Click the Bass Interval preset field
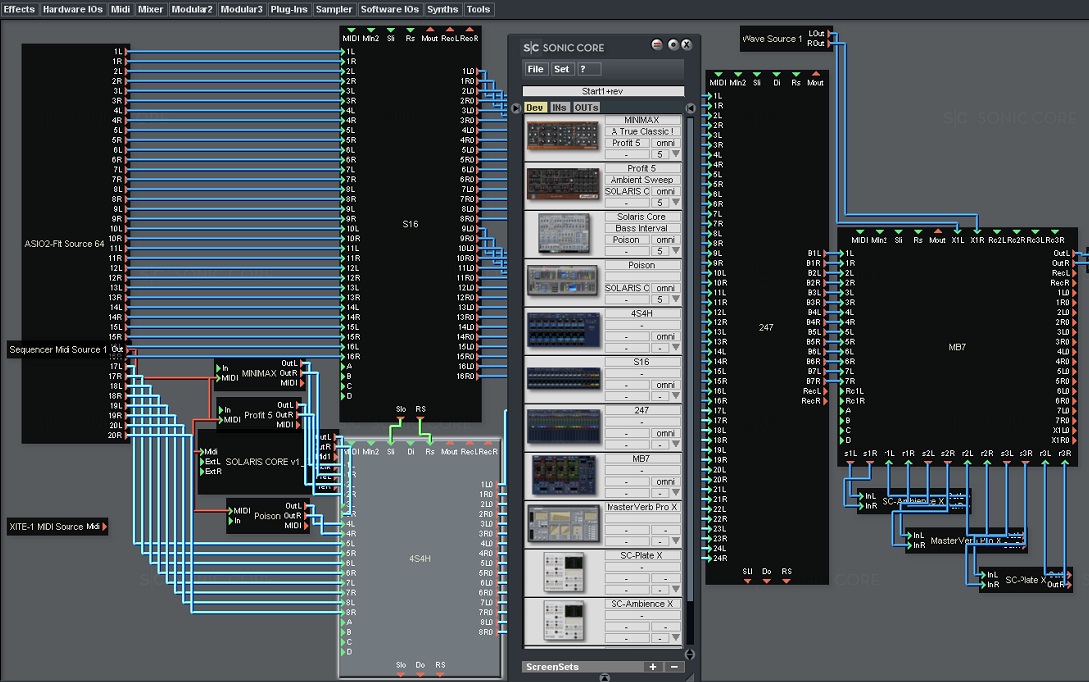The height and width of the screenshot is (682, 1089). pos(642,228)
